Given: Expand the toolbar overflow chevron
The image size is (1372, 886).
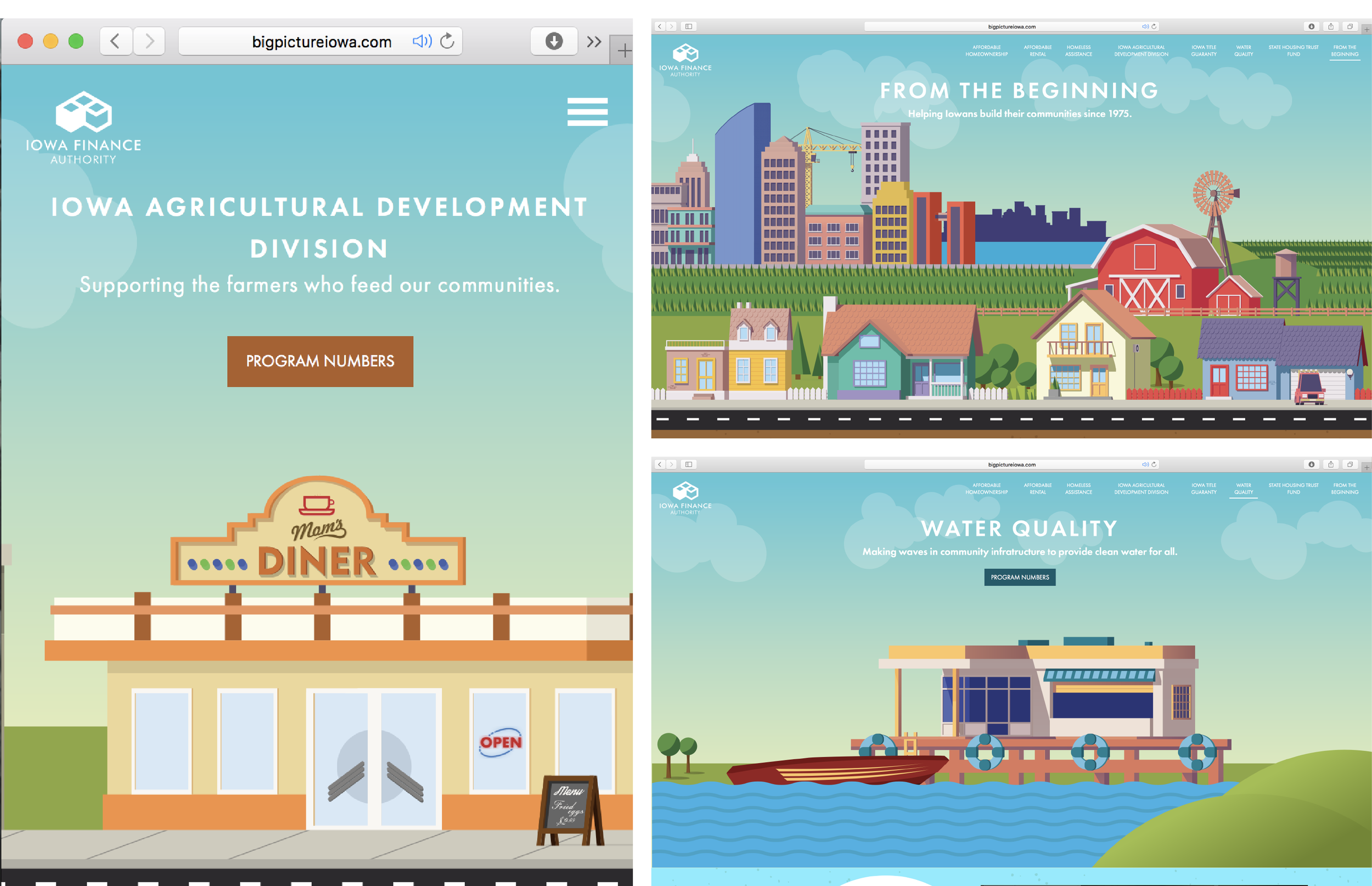Looking at the screenshot, I should coord(594,41).
